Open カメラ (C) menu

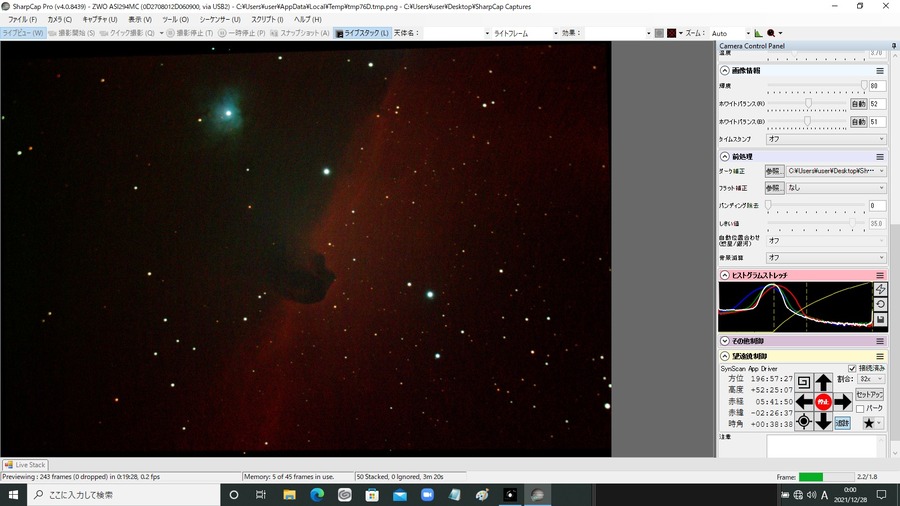(60, 20)
